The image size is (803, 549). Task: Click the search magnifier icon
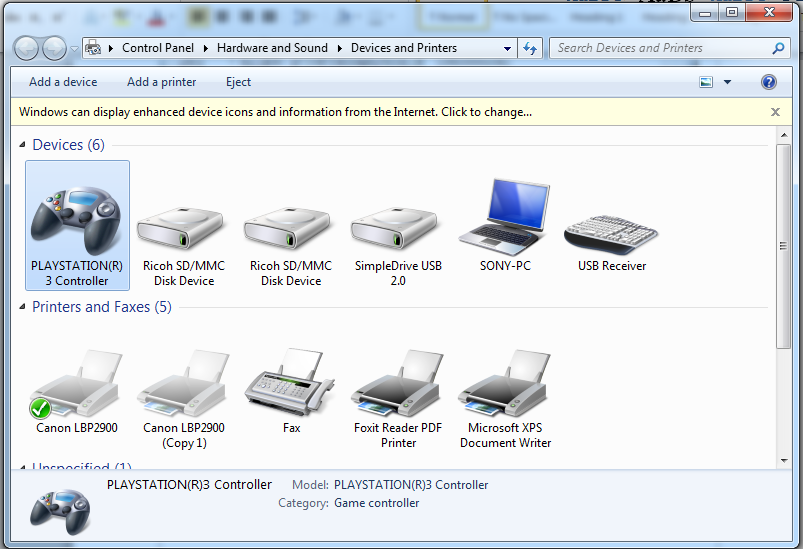778,48
